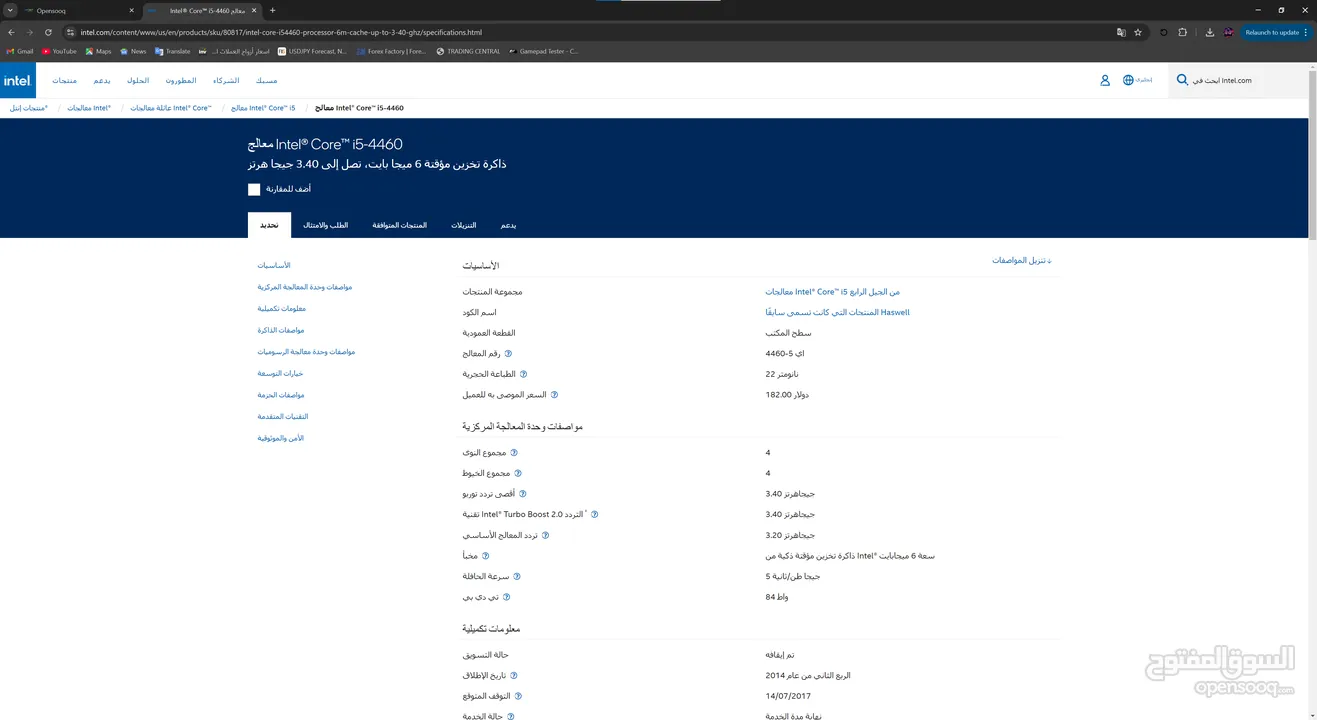Open the الحلول navigation menu
The image size is (1317, 720).
coord(138,80)
